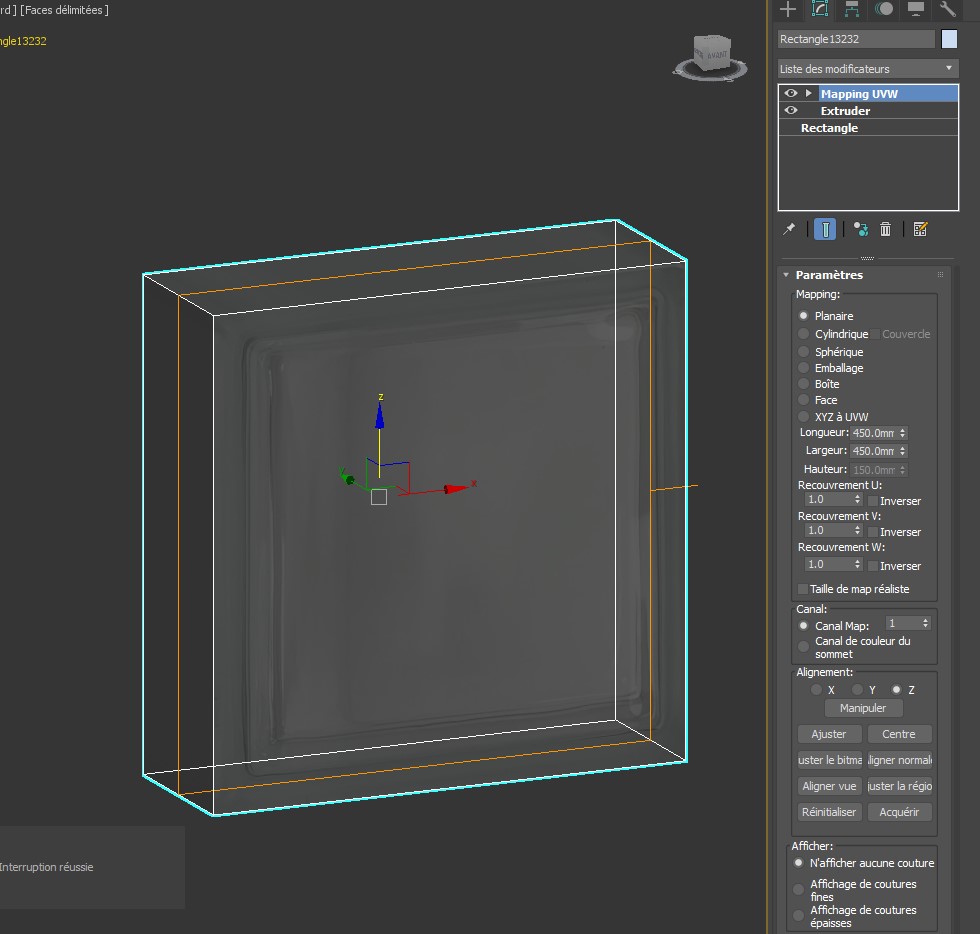This screenshot has width=980, height=934.
Task: Click the Ajuster alignment button
Action: coord(829,734)
